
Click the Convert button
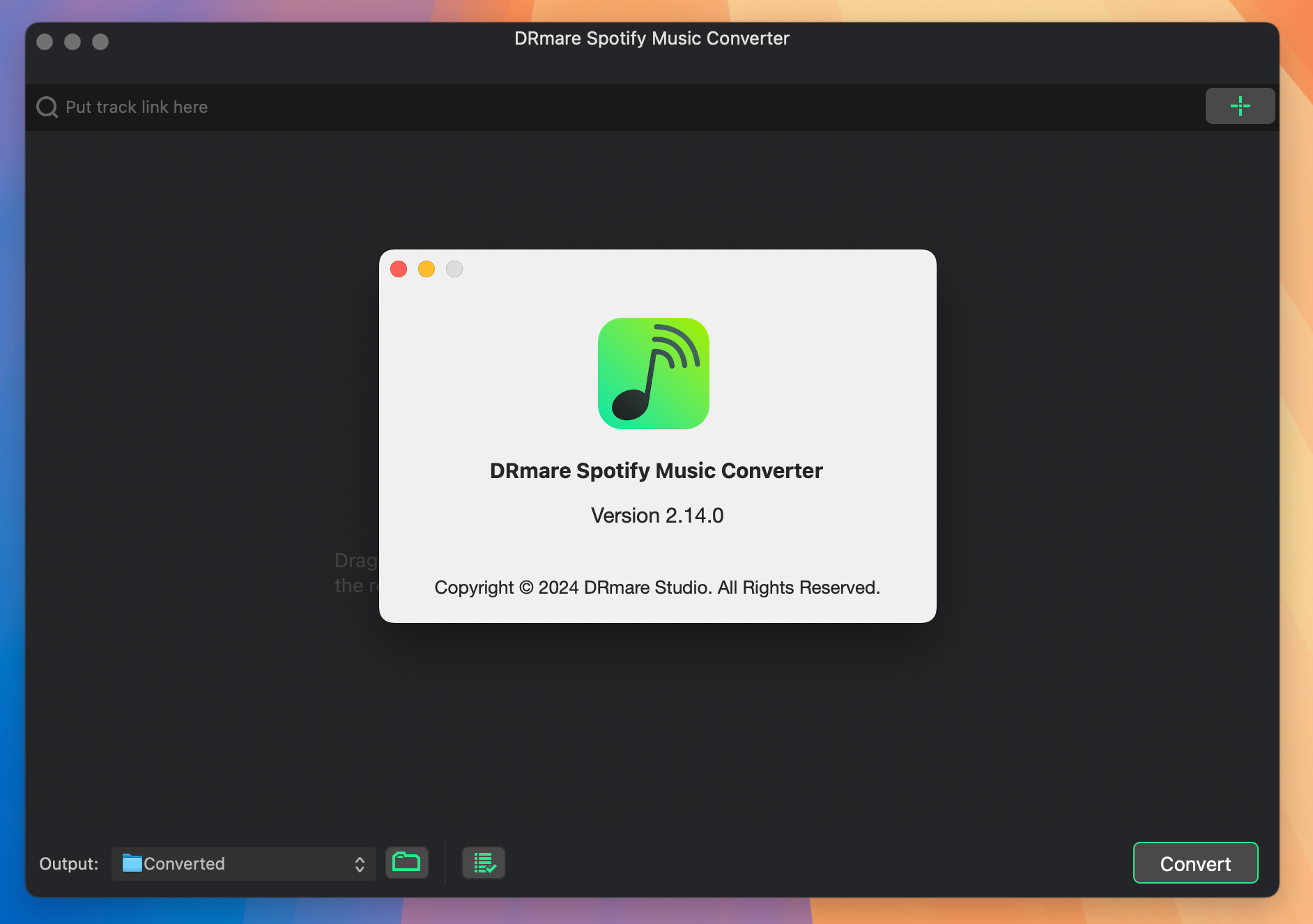click(x=1195, y=863)
